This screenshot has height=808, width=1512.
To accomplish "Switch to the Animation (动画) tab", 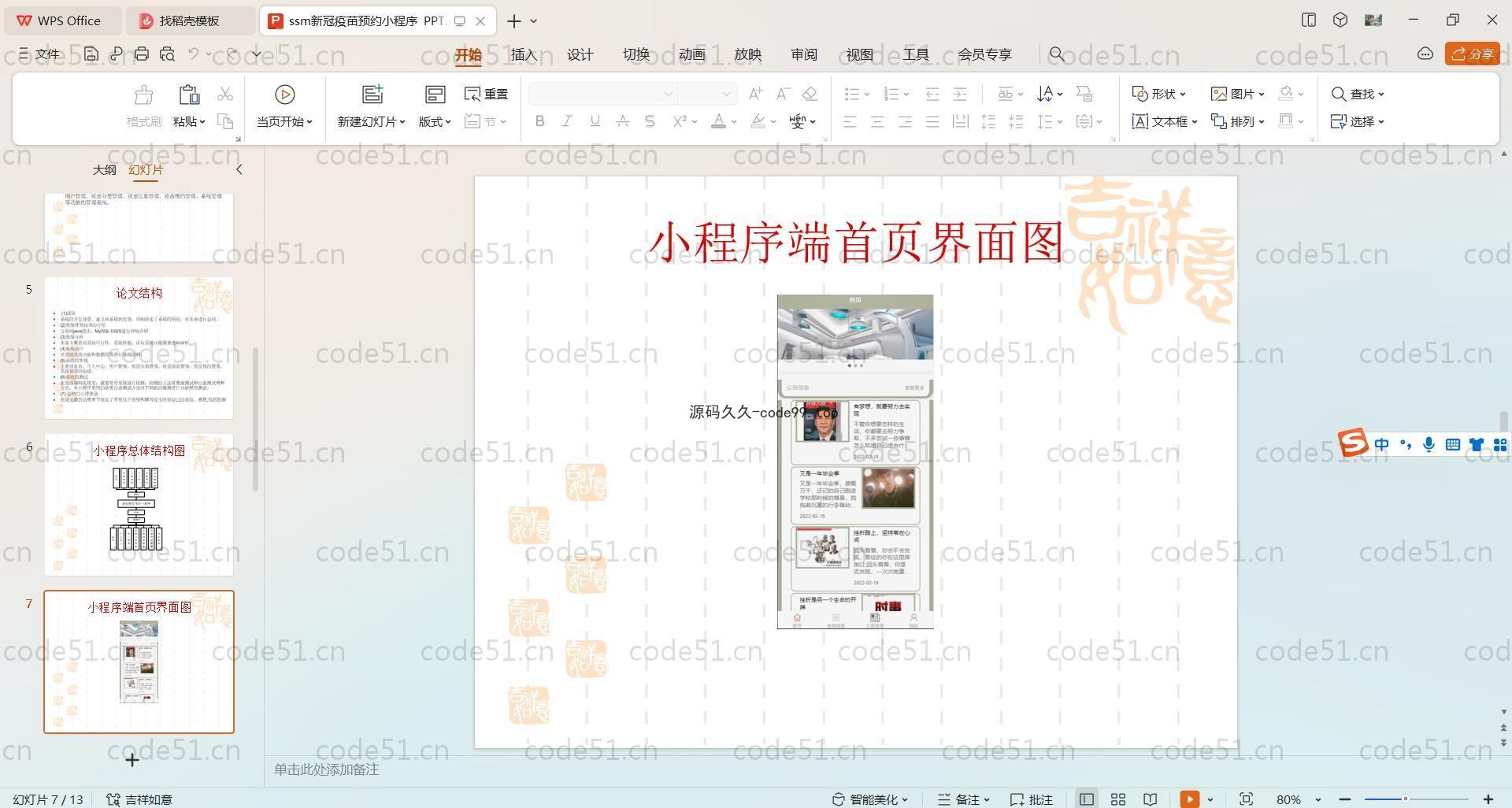I will [692, 54].
